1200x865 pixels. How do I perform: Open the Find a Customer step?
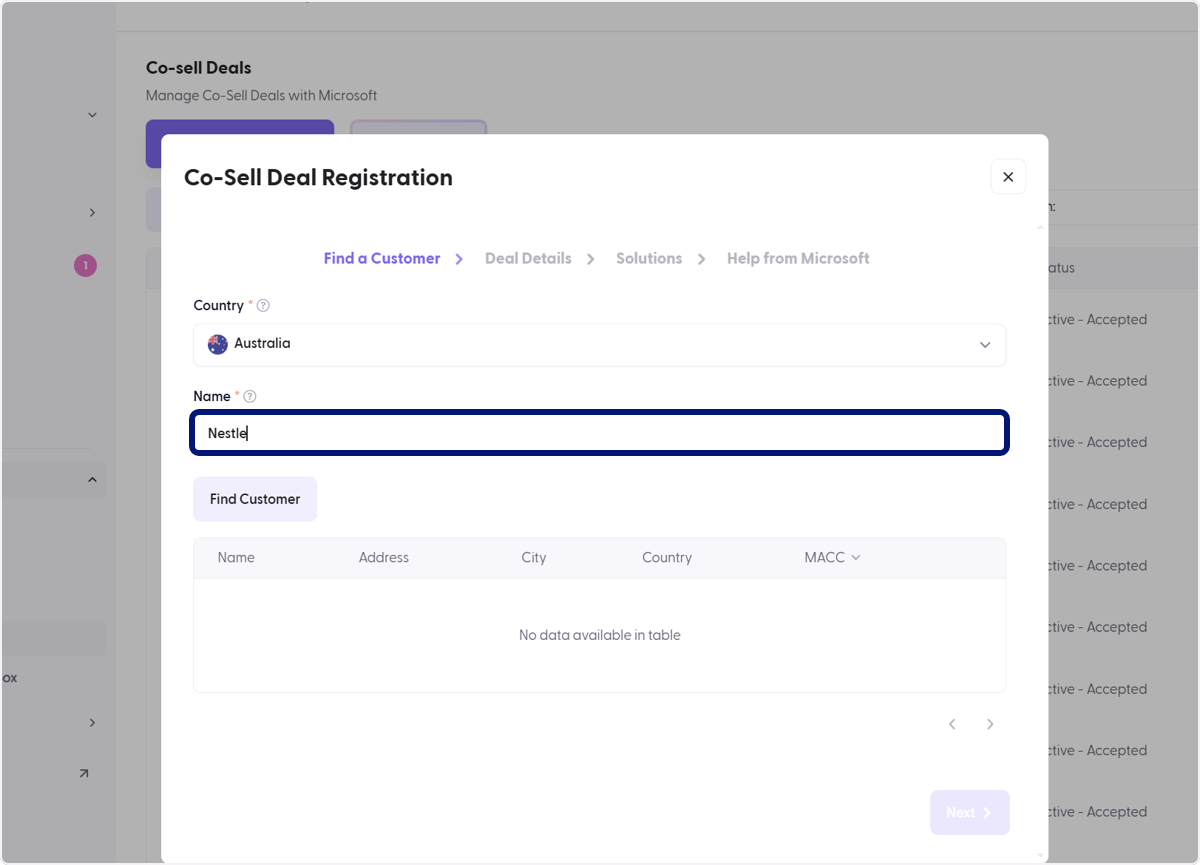point(382,258)
